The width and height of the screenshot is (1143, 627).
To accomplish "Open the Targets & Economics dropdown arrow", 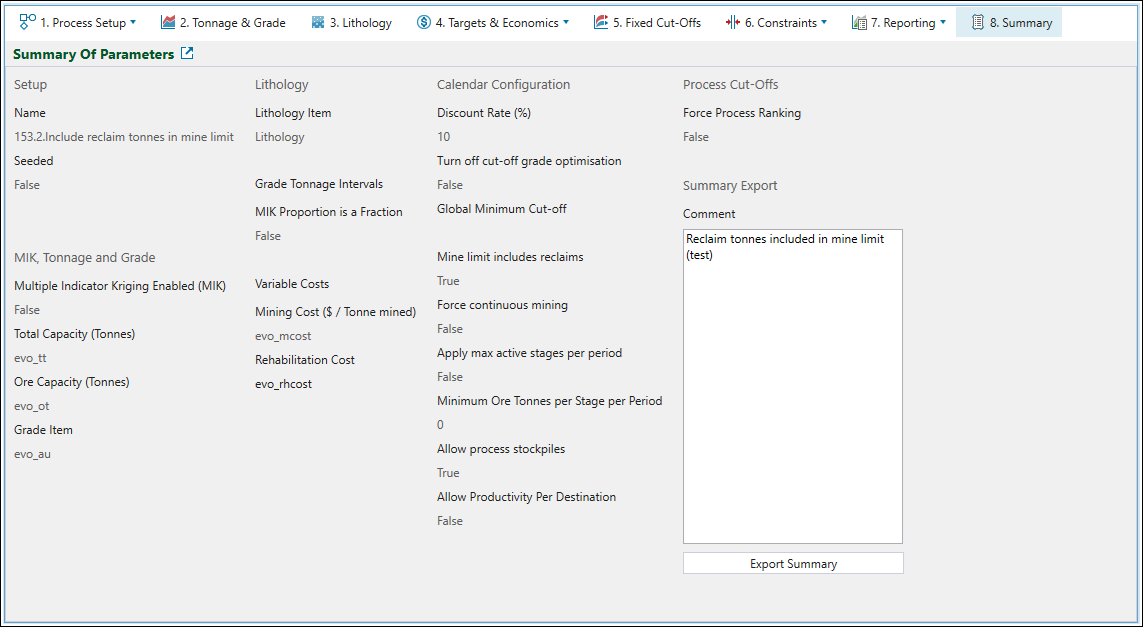I will [x=566, y=22].
